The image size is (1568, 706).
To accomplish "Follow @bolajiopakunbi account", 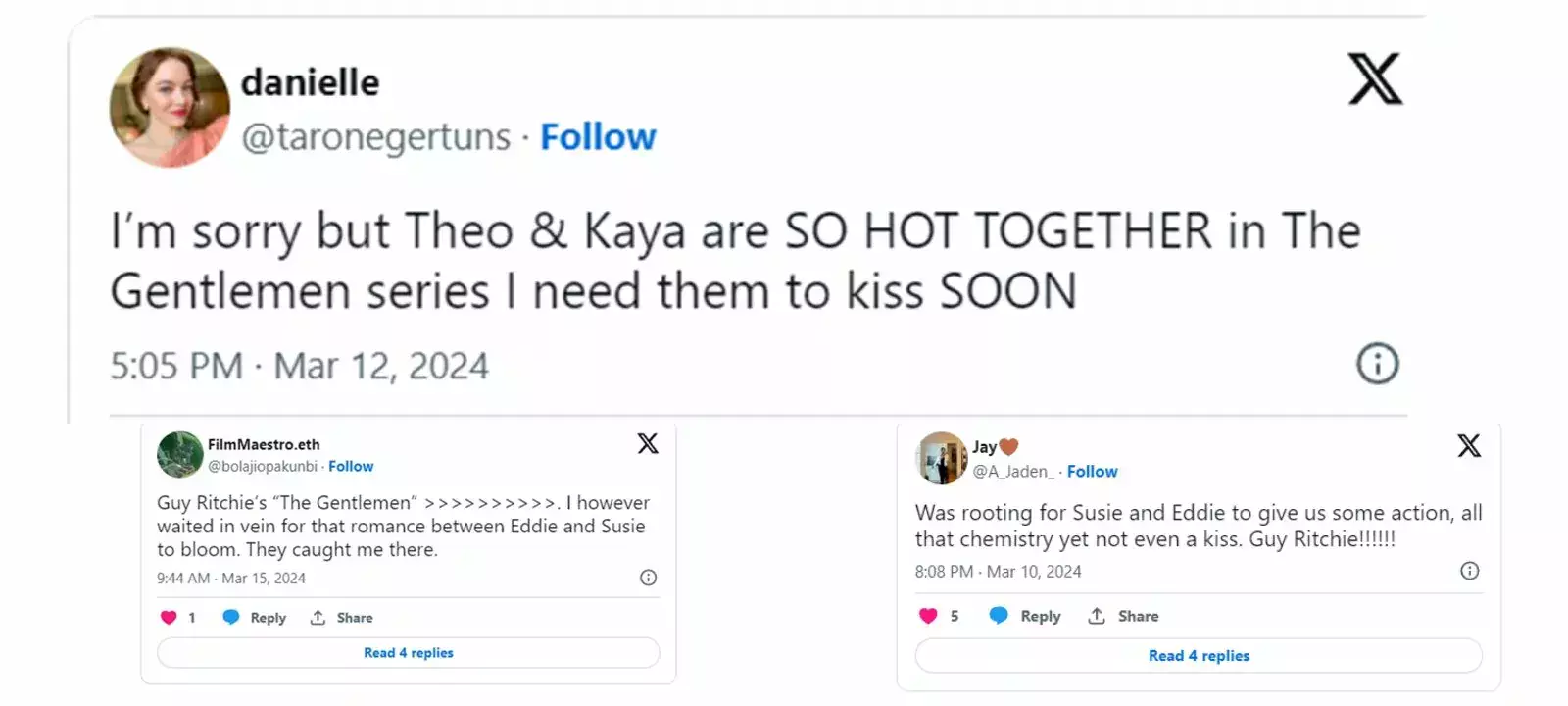I will 351,467.
